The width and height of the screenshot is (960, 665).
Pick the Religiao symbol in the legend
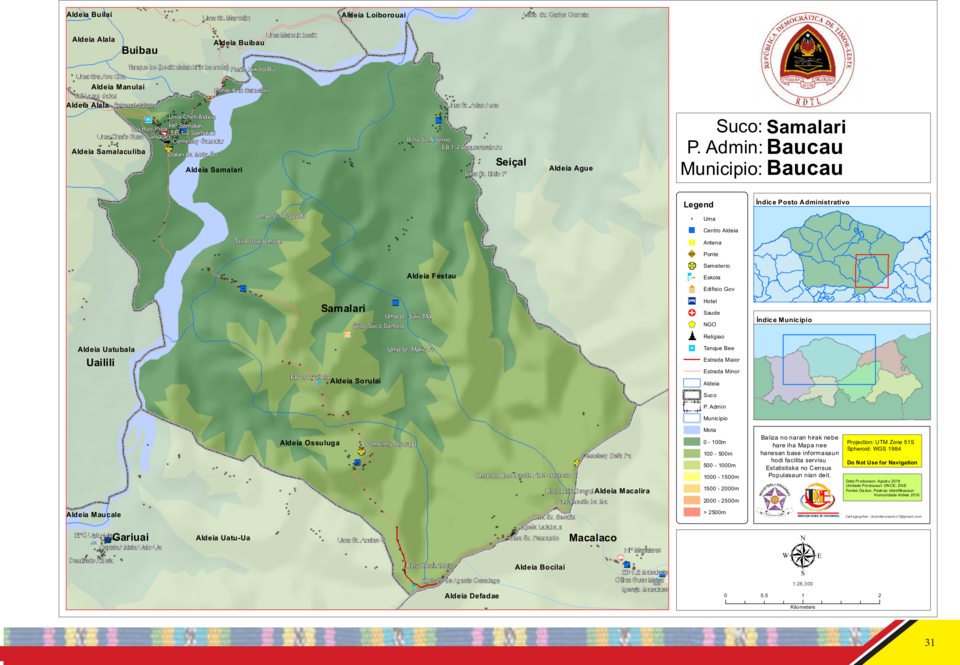[692, 336]
